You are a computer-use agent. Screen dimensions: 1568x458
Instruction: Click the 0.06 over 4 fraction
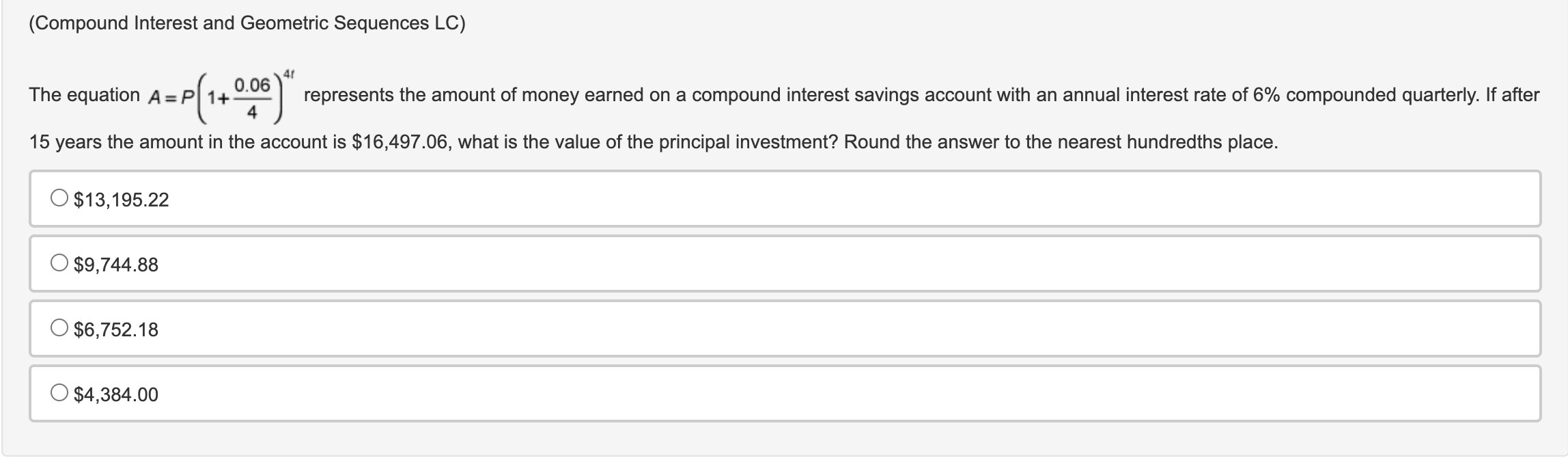coord(252,98)
